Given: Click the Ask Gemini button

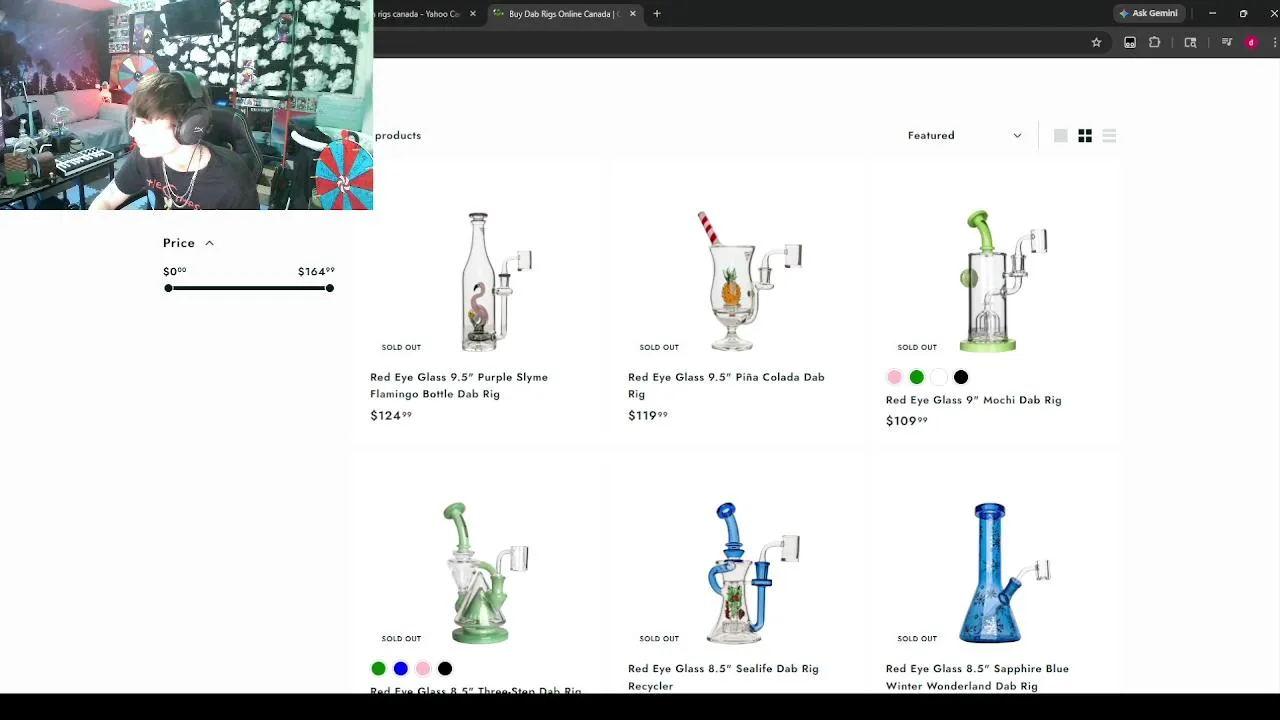Looking at the screenshot, I should (1148, 13).
